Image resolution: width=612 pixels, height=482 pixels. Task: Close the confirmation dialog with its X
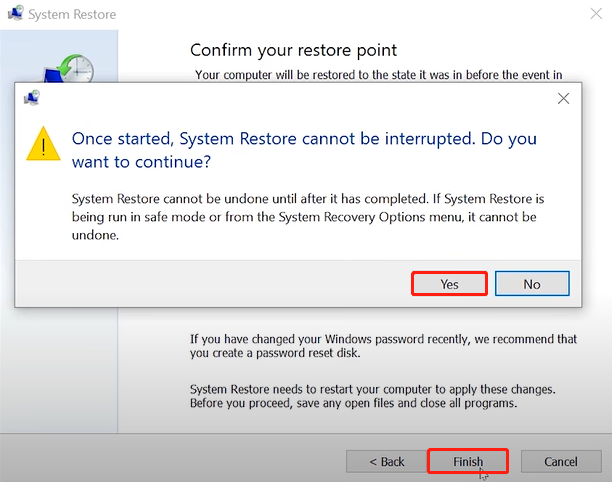(x=563, y=98)
